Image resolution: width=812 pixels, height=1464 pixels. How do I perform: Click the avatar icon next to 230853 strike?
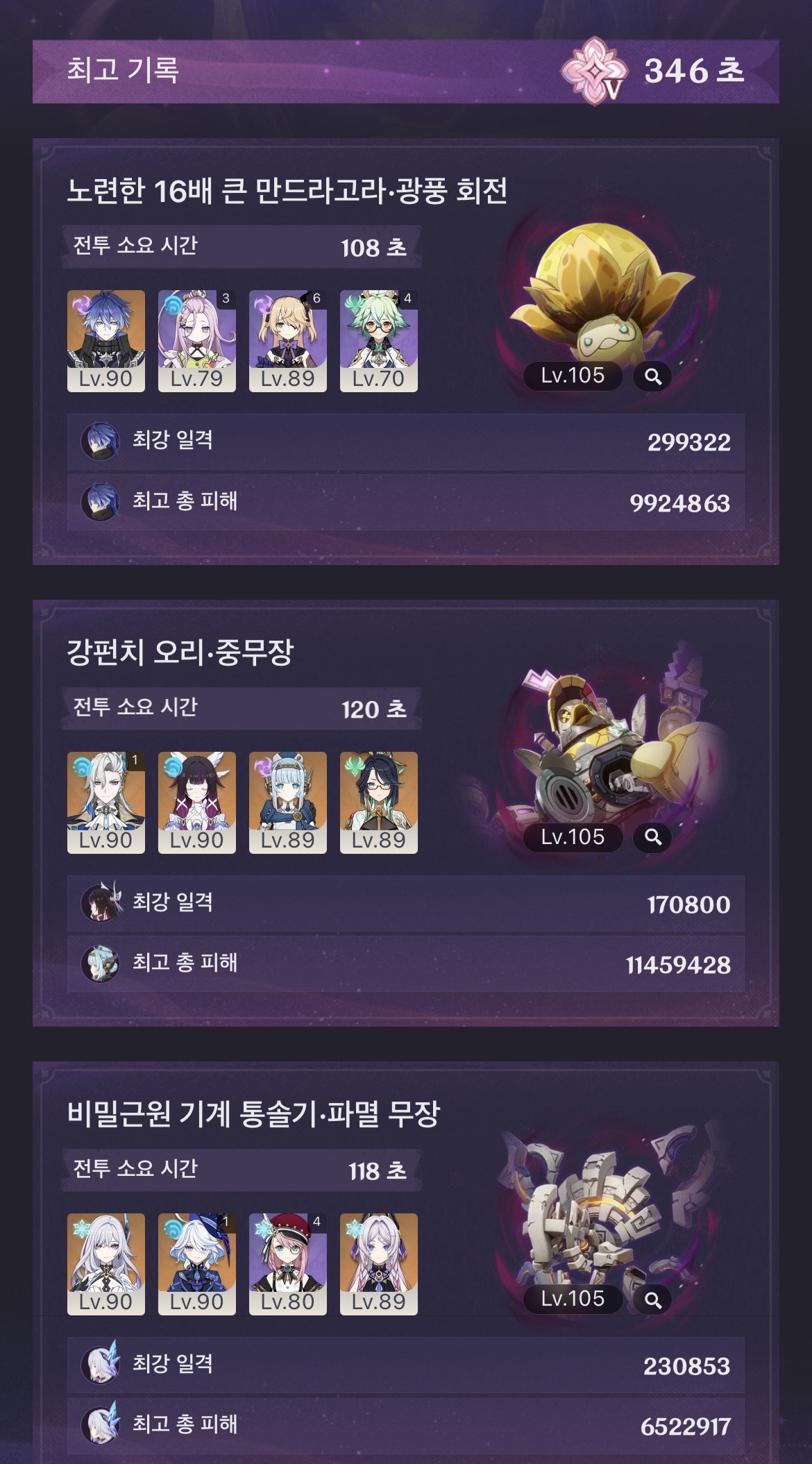(x=100, y=1363)
